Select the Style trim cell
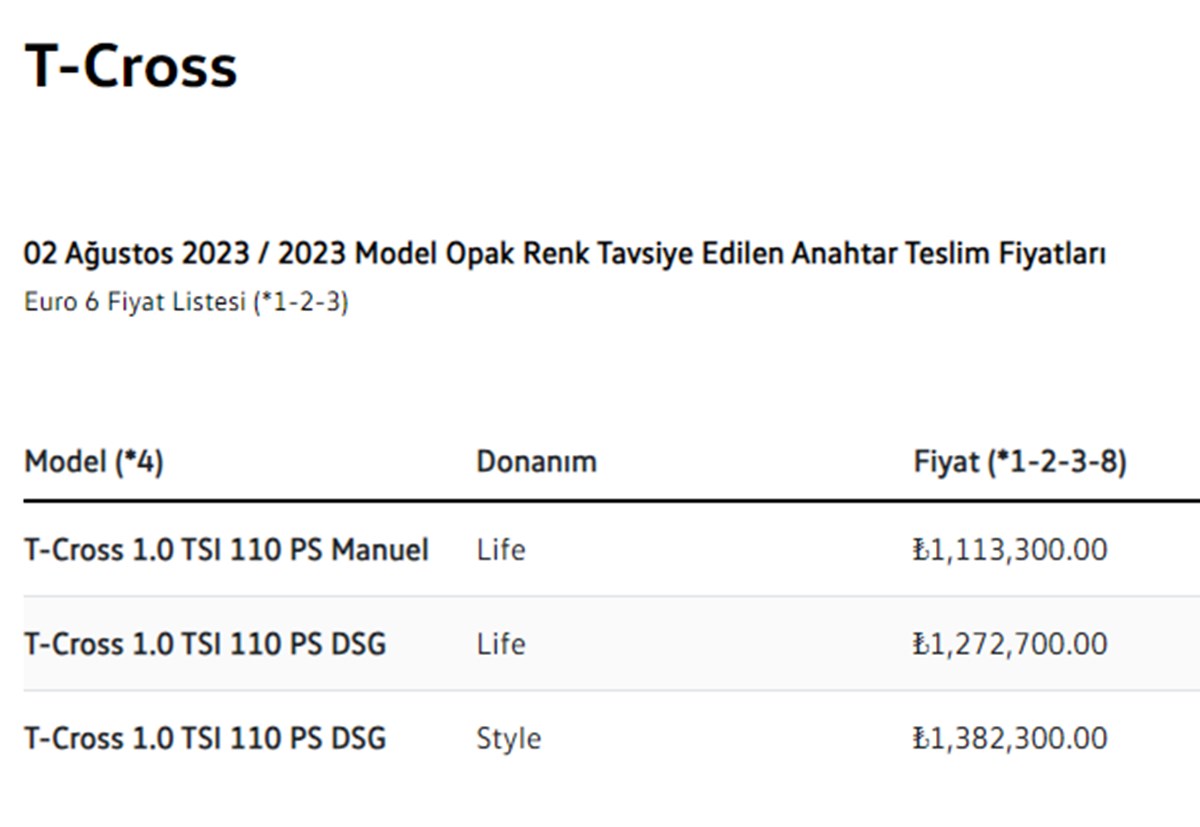 pyautogui.click(x=508, y=739)
